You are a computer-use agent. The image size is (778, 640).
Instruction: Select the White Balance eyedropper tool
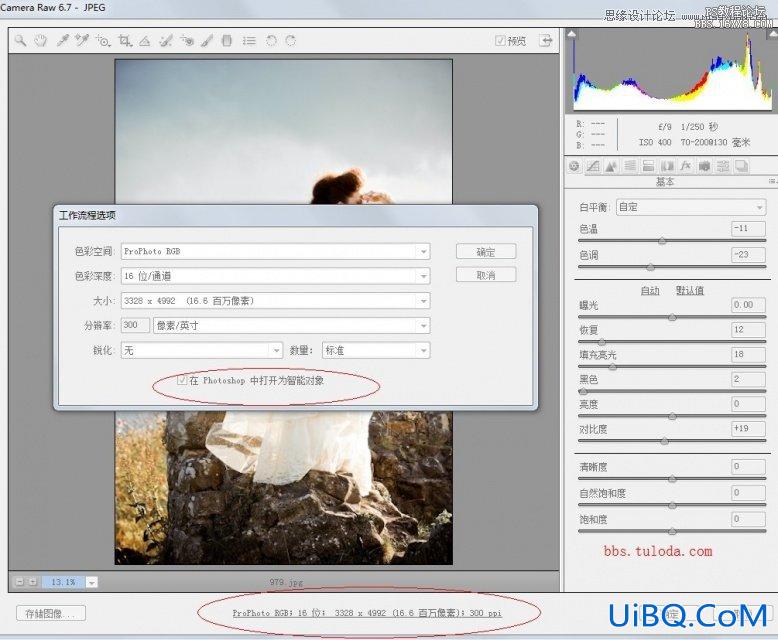(x=62, y=41)
